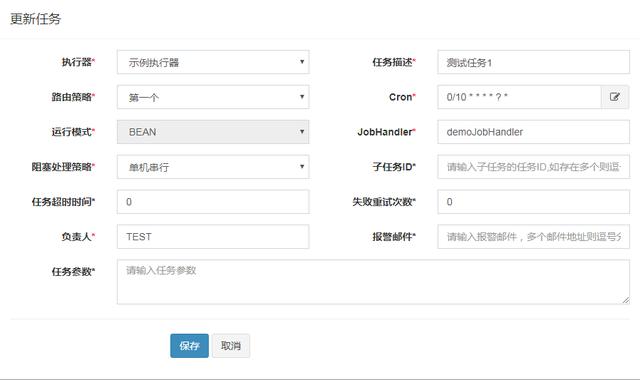Open the 执行器 dropdown
640x380 pixels.
(x=213, y=62)
